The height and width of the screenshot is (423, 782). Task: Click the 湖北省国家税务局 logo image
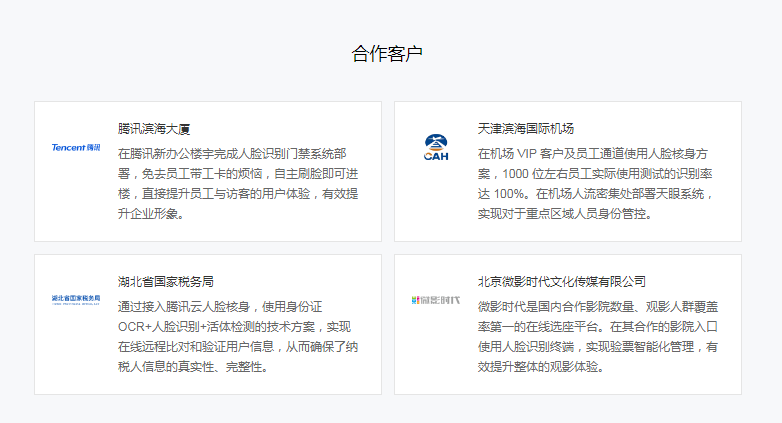76,300
